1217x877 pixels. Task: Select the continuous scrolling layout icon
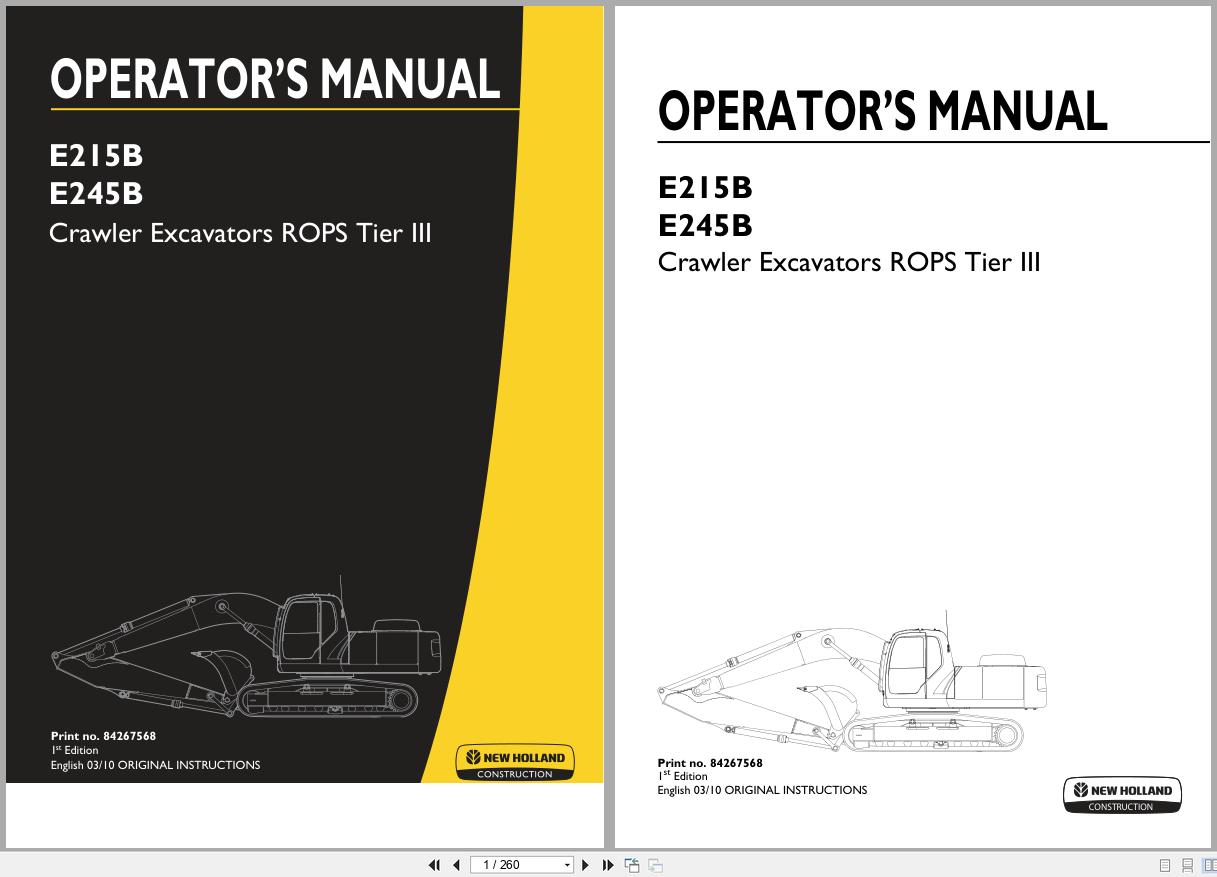point(1188,864)
